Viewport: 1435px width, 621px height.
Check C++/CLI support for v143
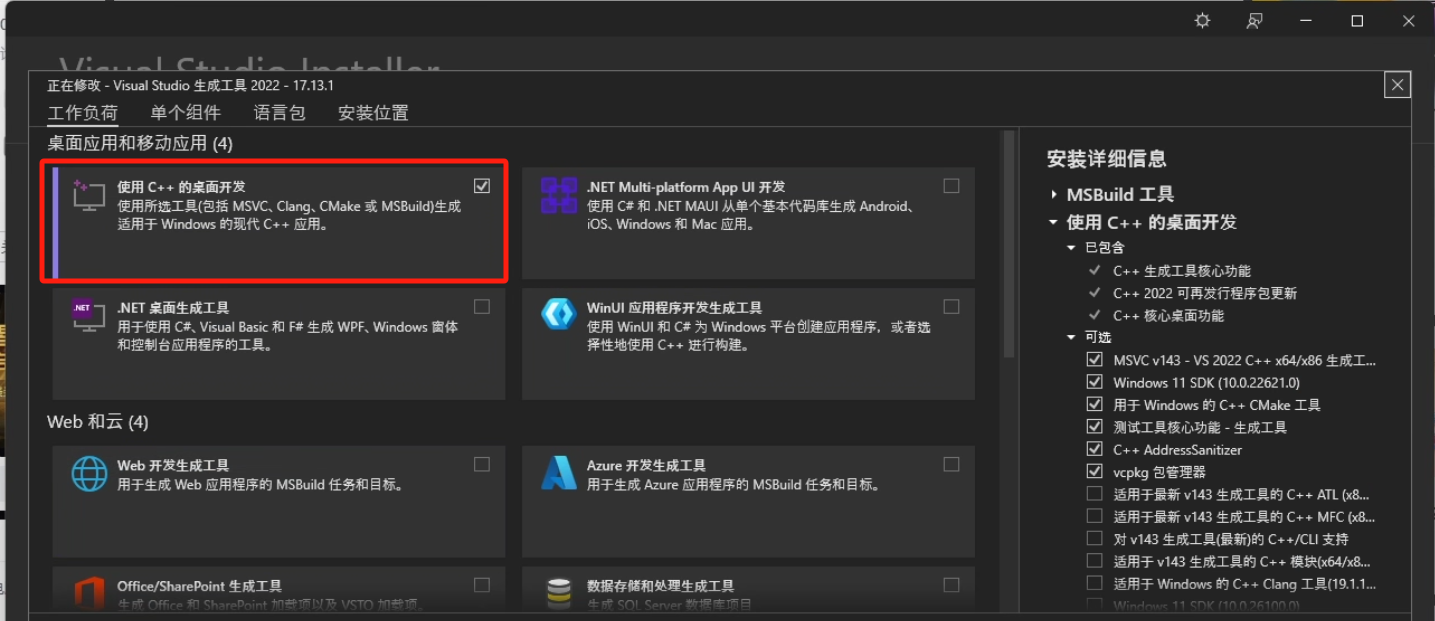pos(1094,538)
